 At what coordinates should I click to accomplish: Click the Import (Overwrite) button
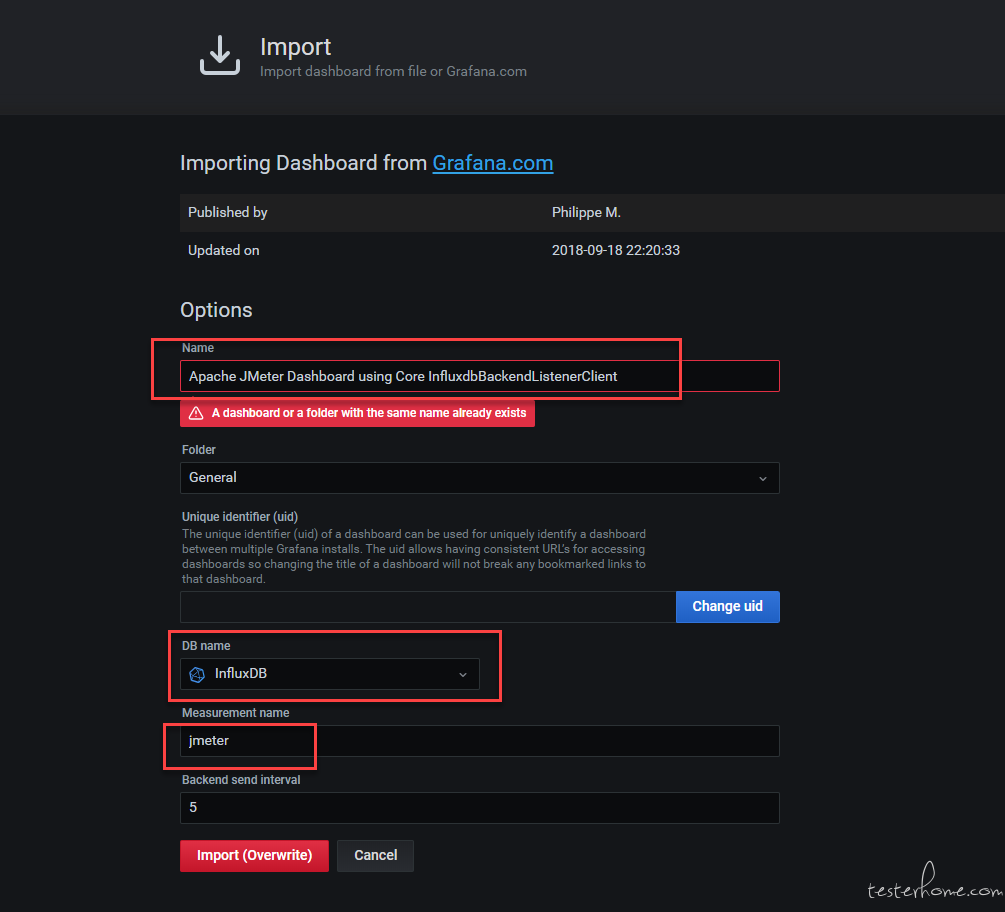[254, 856]
